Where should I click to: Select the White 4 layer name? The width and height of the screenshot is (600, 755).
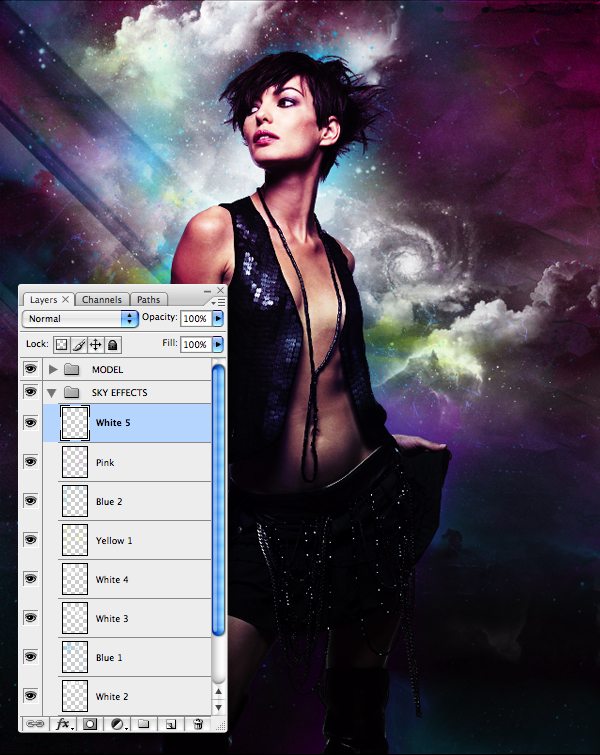[x=112, y=580]
